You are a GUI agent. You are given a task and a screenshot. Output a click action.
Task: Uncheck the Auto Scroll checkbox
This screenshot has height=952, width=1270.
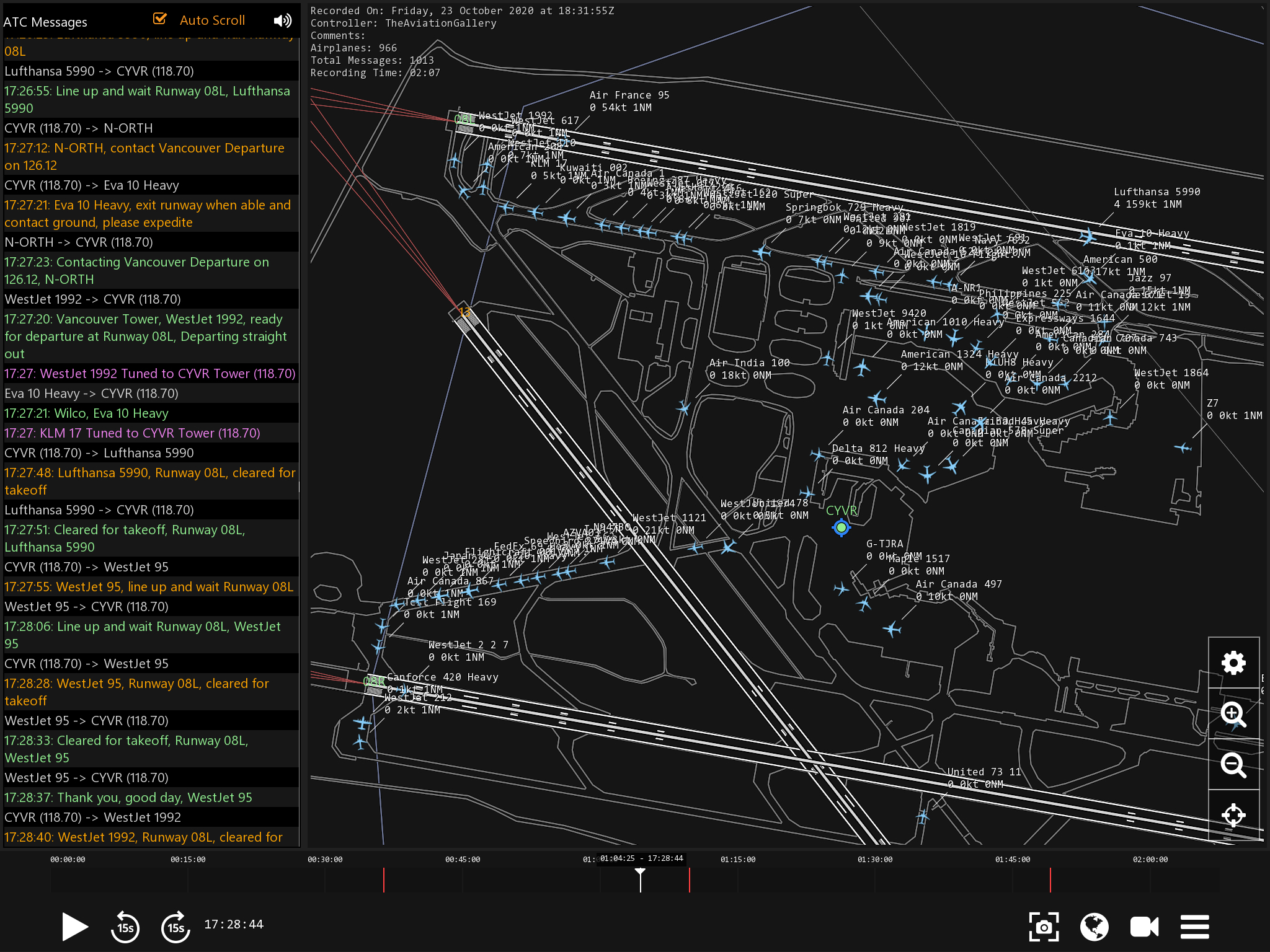(160, 19)
